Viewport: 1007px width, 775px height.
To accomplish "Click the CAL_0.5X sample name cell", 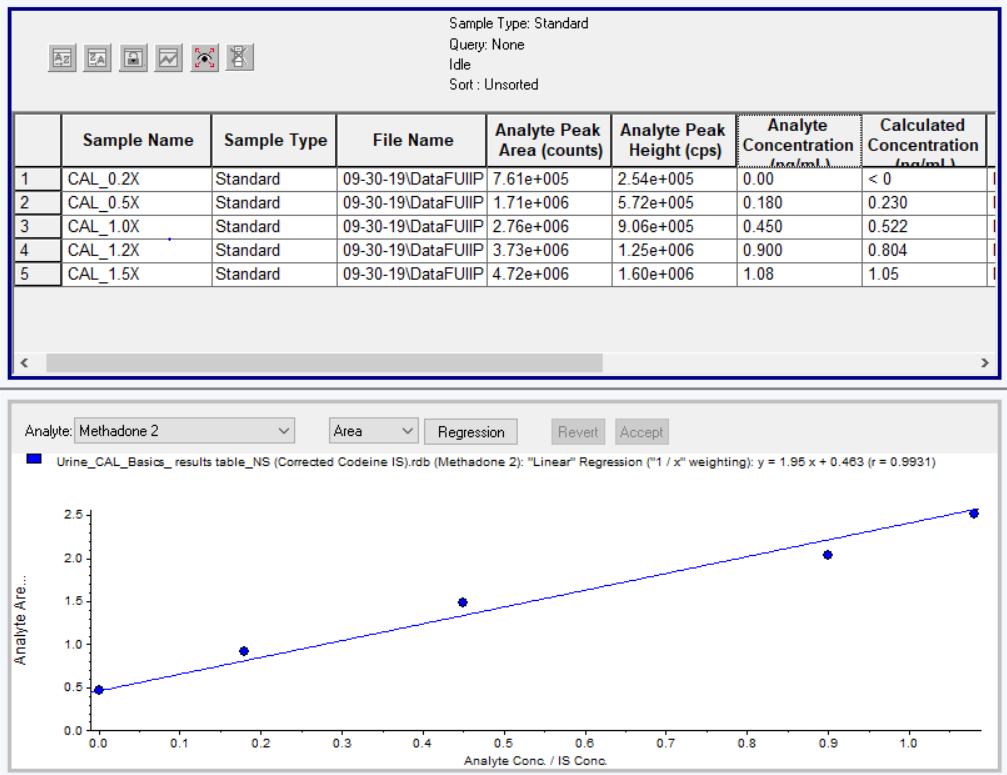I will pos(137,203).
